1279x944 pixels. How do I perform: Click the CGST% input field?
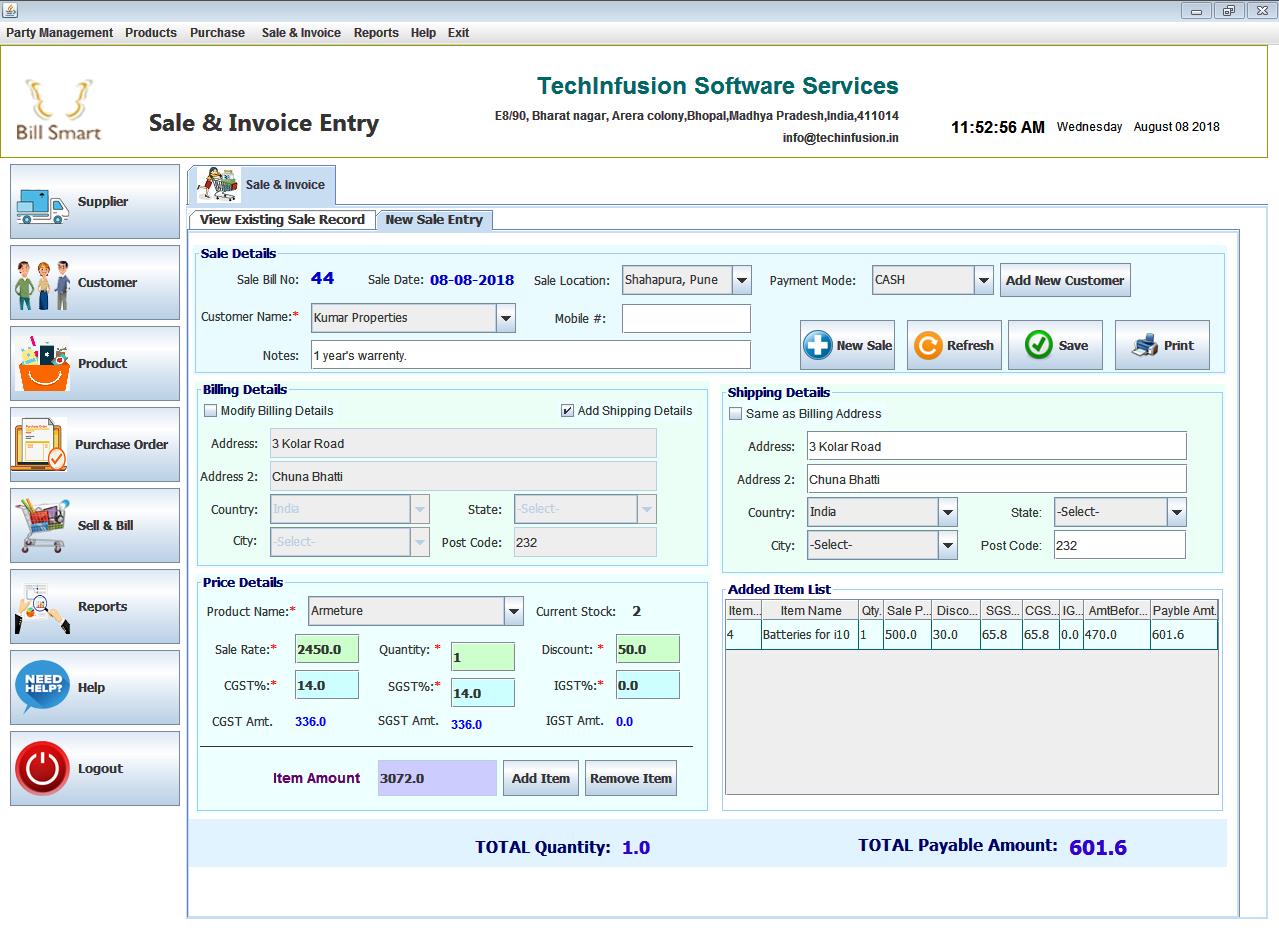pos(327,685)
